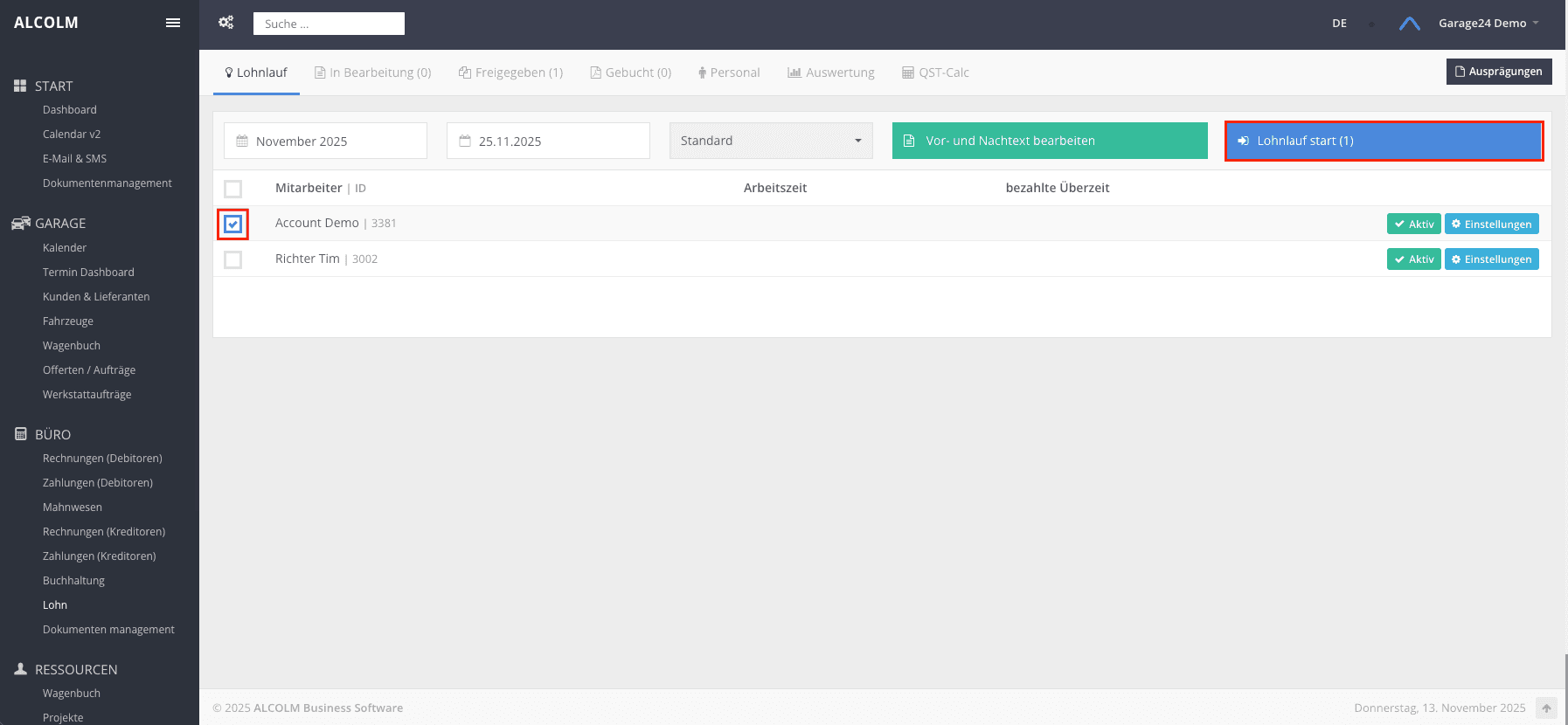
Task: Open Lohn in the sidebar
Action: click(x=55, y=605)
